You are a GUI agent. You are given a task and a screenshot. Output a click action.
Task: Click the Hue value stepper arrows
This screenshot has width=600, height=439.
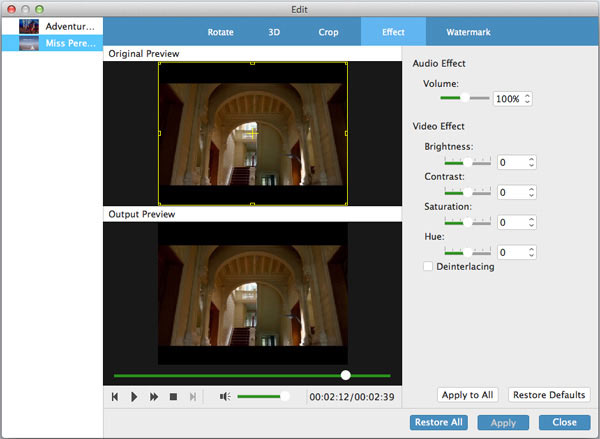pos(531,252)
